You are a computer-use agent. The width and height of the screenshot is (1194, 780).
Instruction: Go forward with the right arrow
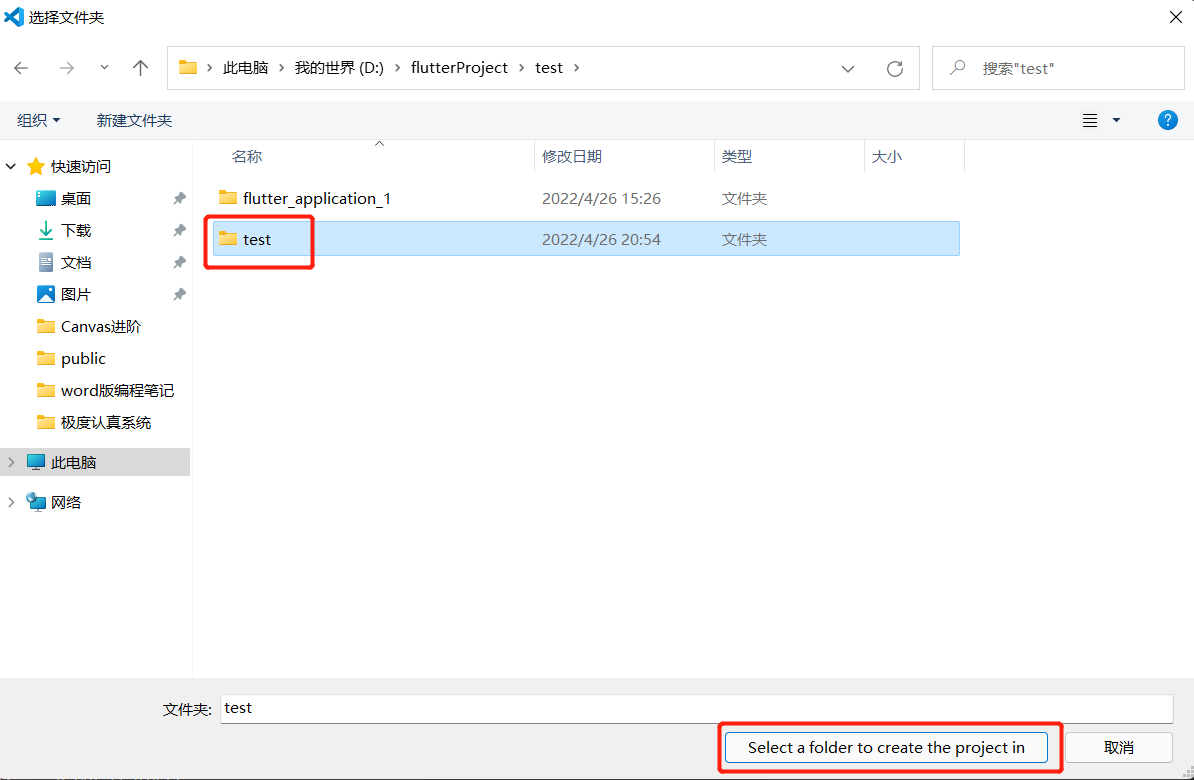click(67, 68)
